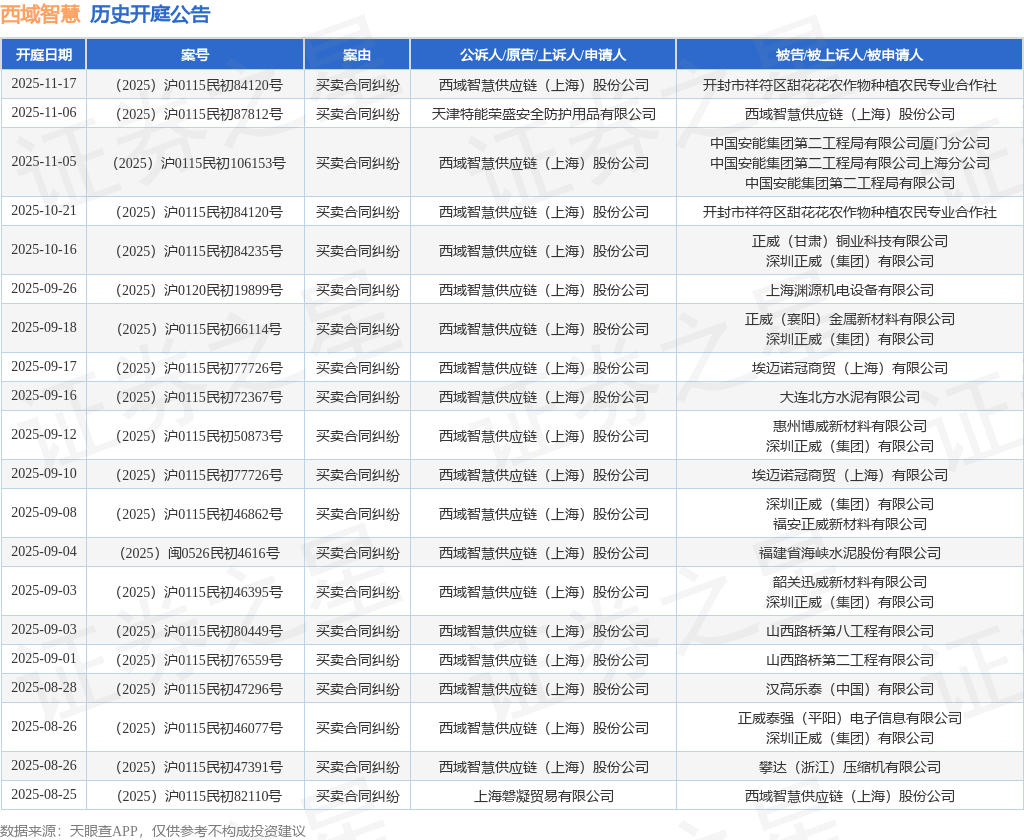1024x840 pixels.
Task: Click the date 2025-08-28
Action: 44,688
